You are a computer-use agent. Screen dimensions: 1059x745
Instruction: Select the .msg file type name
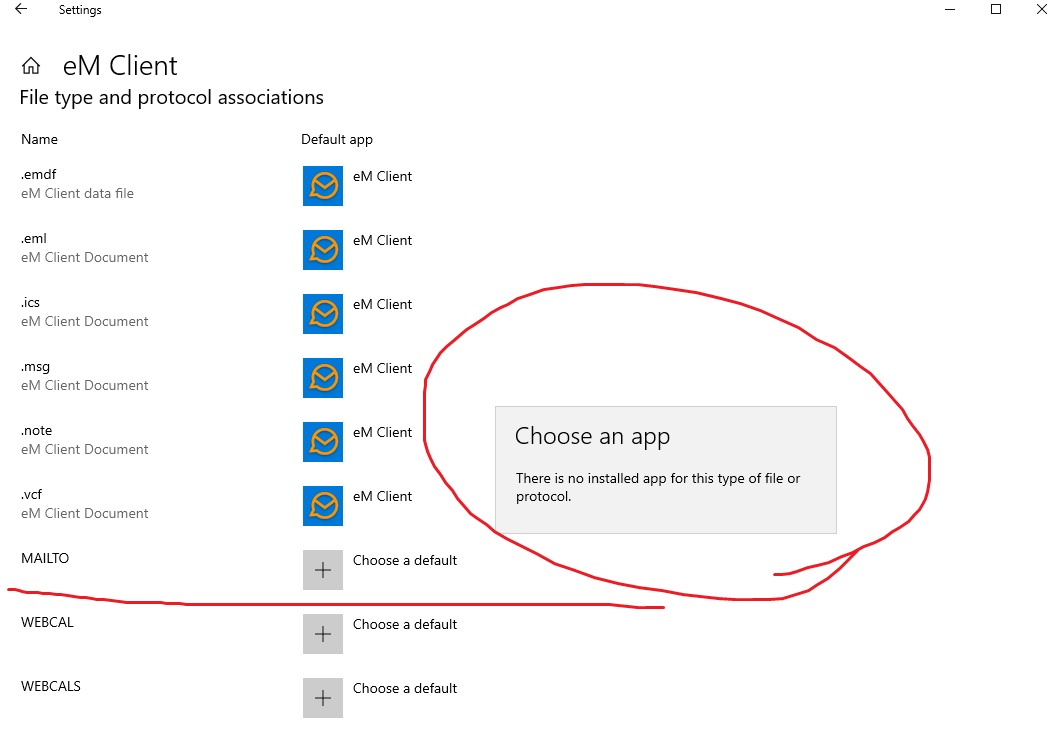(35, 367)
